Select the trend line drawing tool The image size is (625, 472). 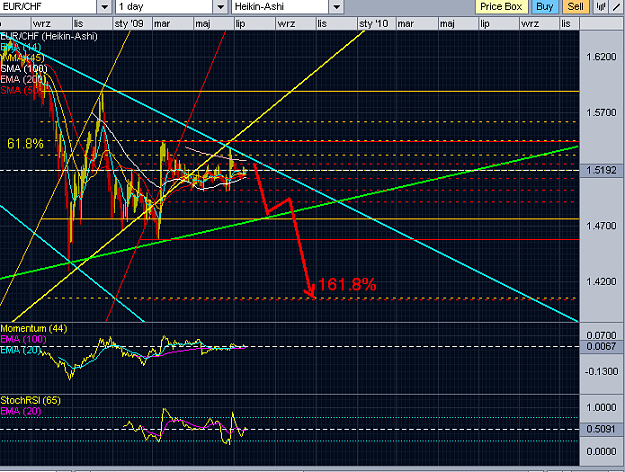click(x=617, y=6)
